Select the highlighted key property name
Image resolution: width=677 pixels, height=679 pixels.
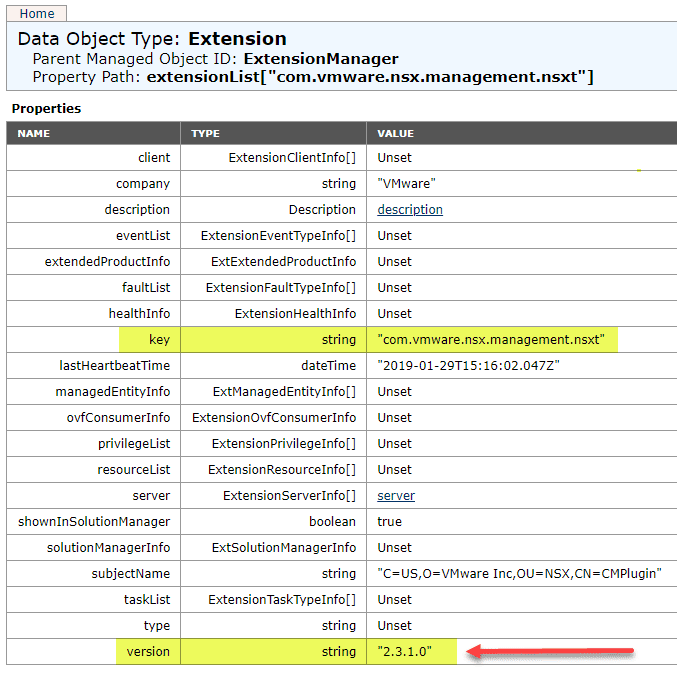click(159, 340)
